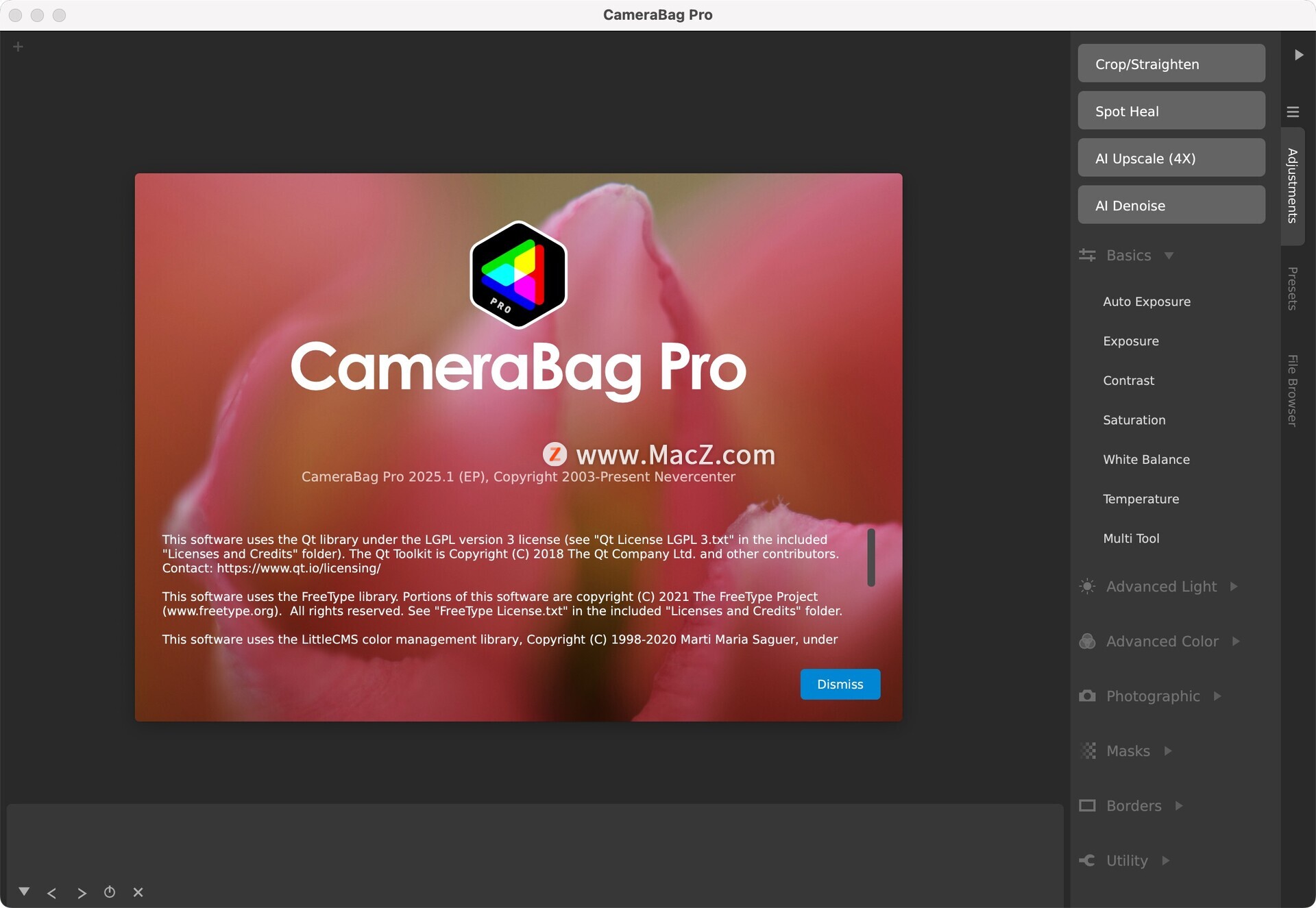Image resolution: width=1316 pixels, height=908 pixels.
Task: Add White Balance adjustment
Action: [1146, 460]
